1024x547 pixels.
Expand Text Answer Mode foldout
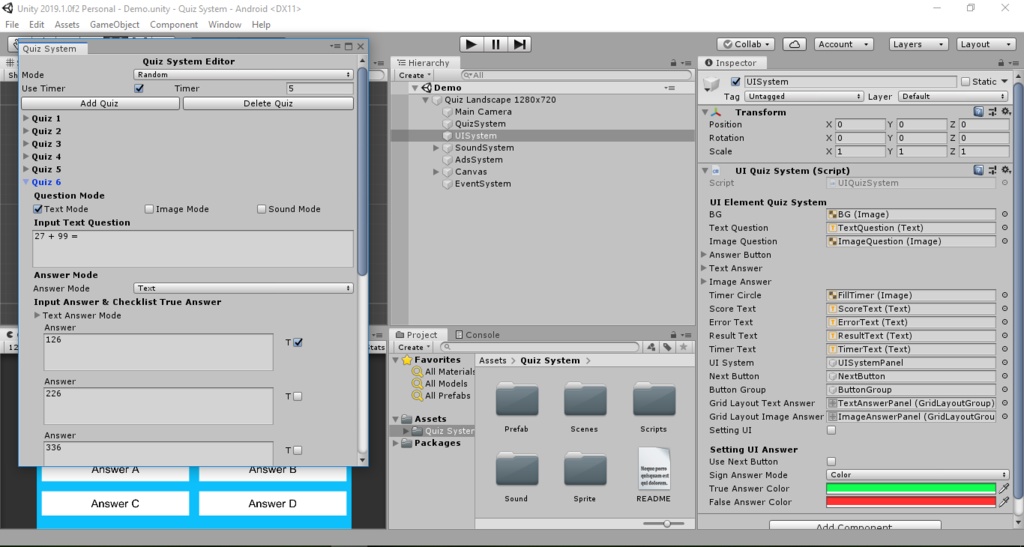click(37, 315)
